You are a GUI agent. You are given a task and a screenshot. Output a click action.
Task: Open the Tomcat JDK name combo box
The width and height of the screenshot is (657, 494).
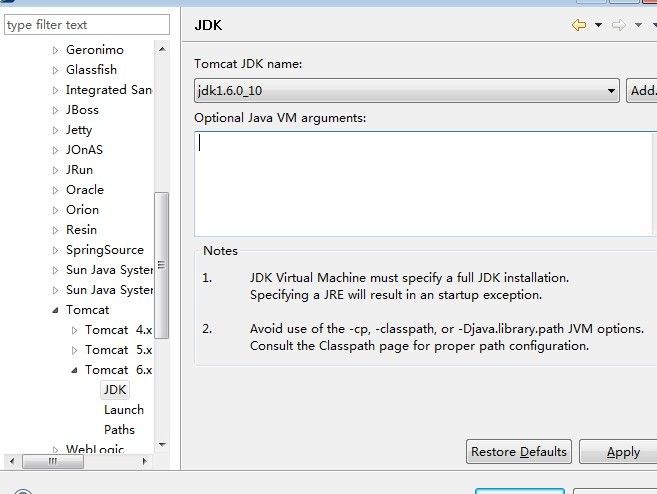point(406,91)
